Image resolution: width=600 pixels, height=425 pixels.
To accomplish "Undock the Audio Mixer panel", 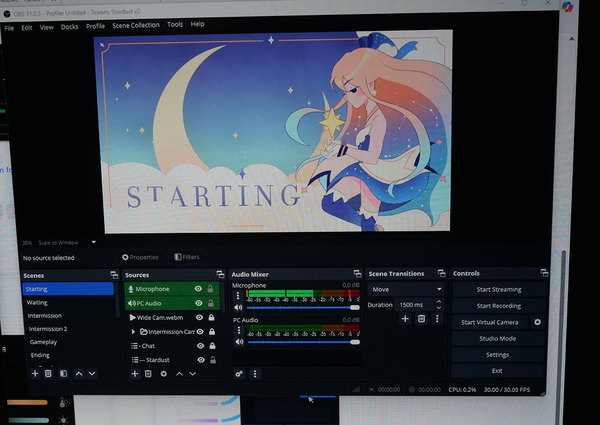I will click(357, 274).
